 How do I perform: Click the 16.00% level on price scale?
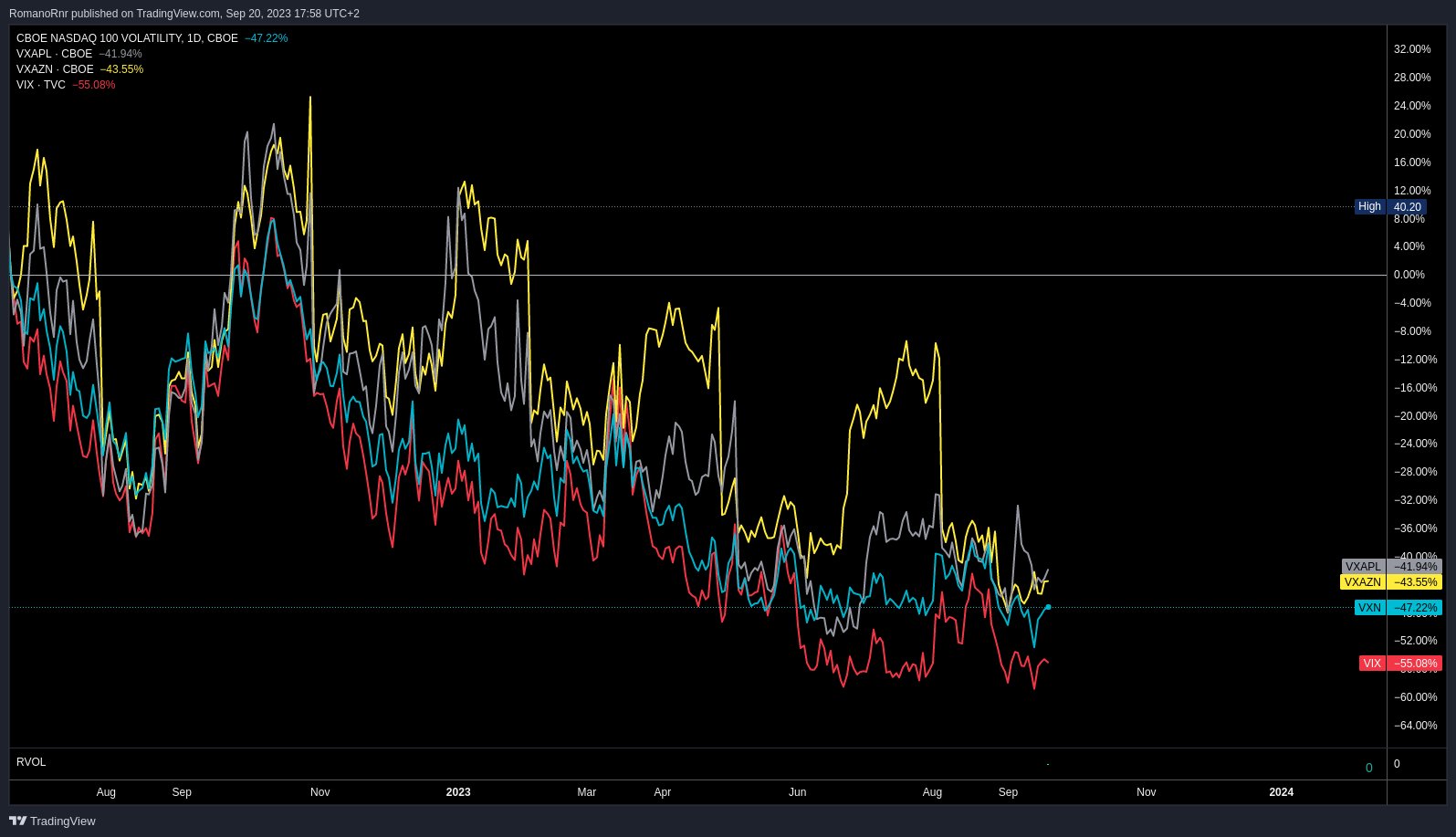1412,162
